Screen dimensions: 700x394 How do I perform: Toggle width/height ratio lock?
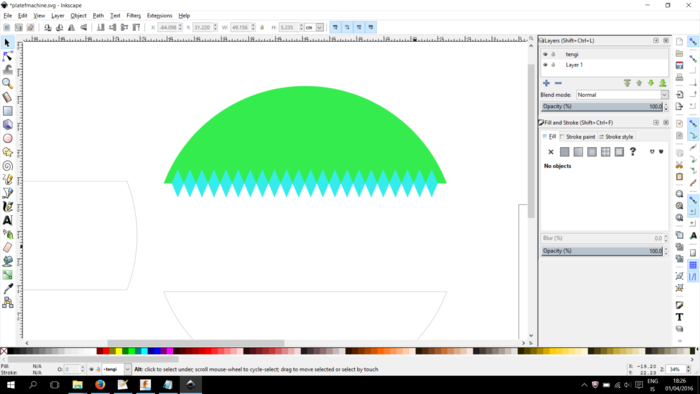point(262,27)
